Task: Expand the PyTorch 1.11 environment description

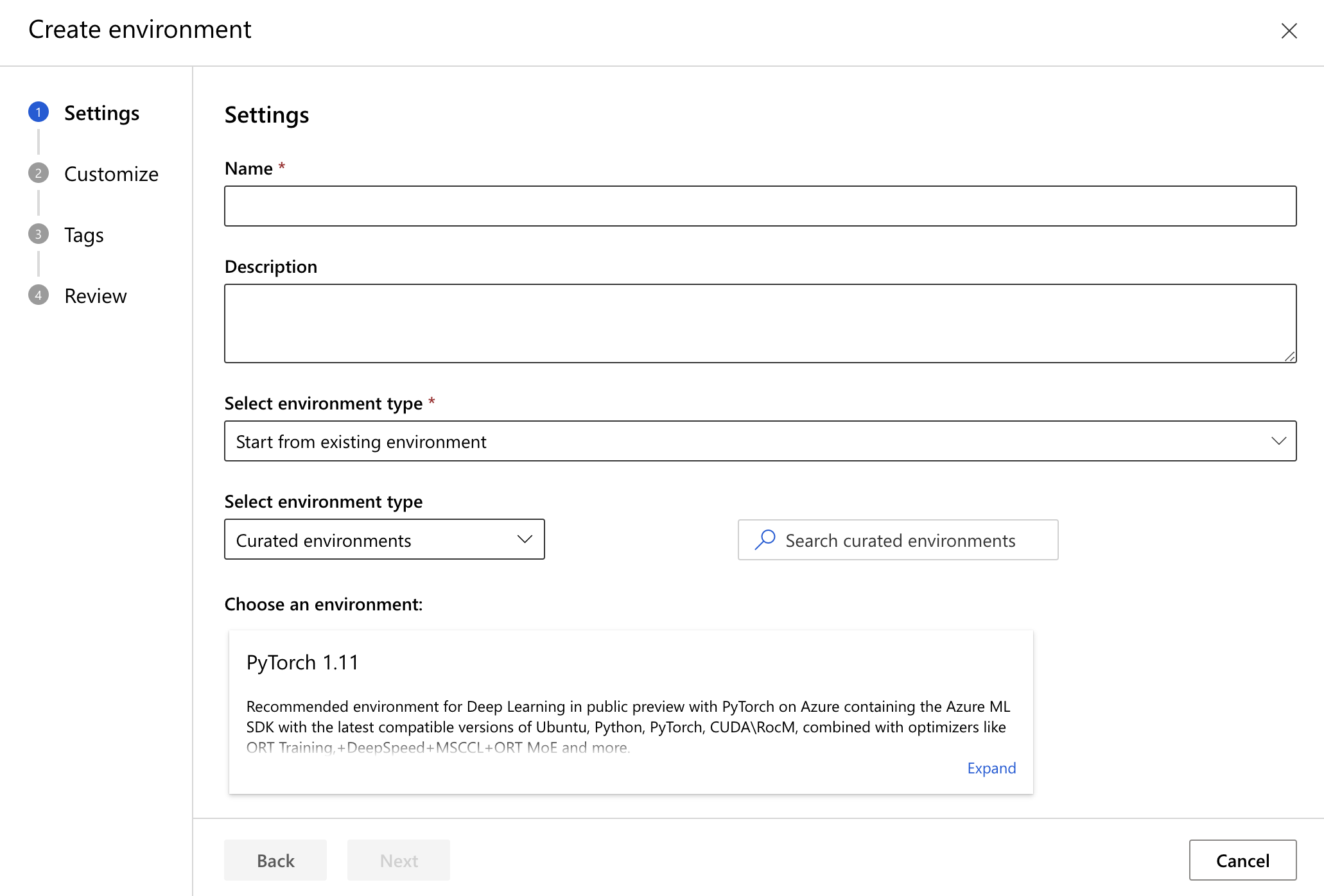Action: click(989, 768)
